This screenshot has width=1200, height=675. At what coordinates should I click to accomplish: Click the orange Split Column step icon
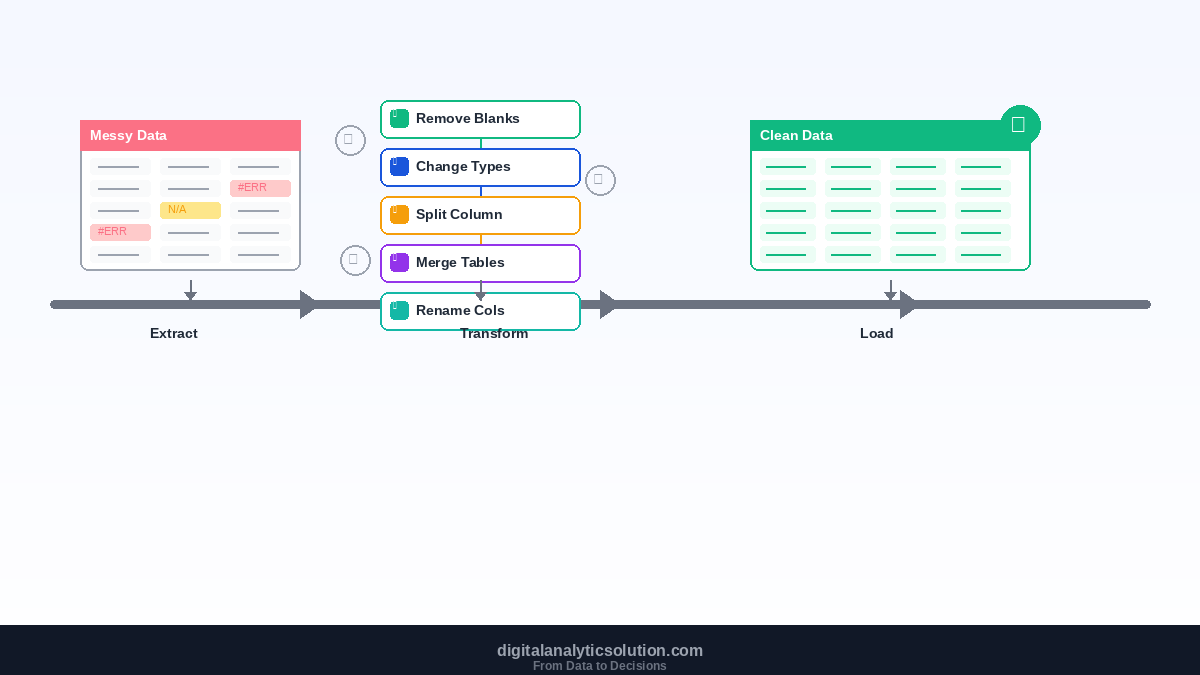click(x=399, y=215)
